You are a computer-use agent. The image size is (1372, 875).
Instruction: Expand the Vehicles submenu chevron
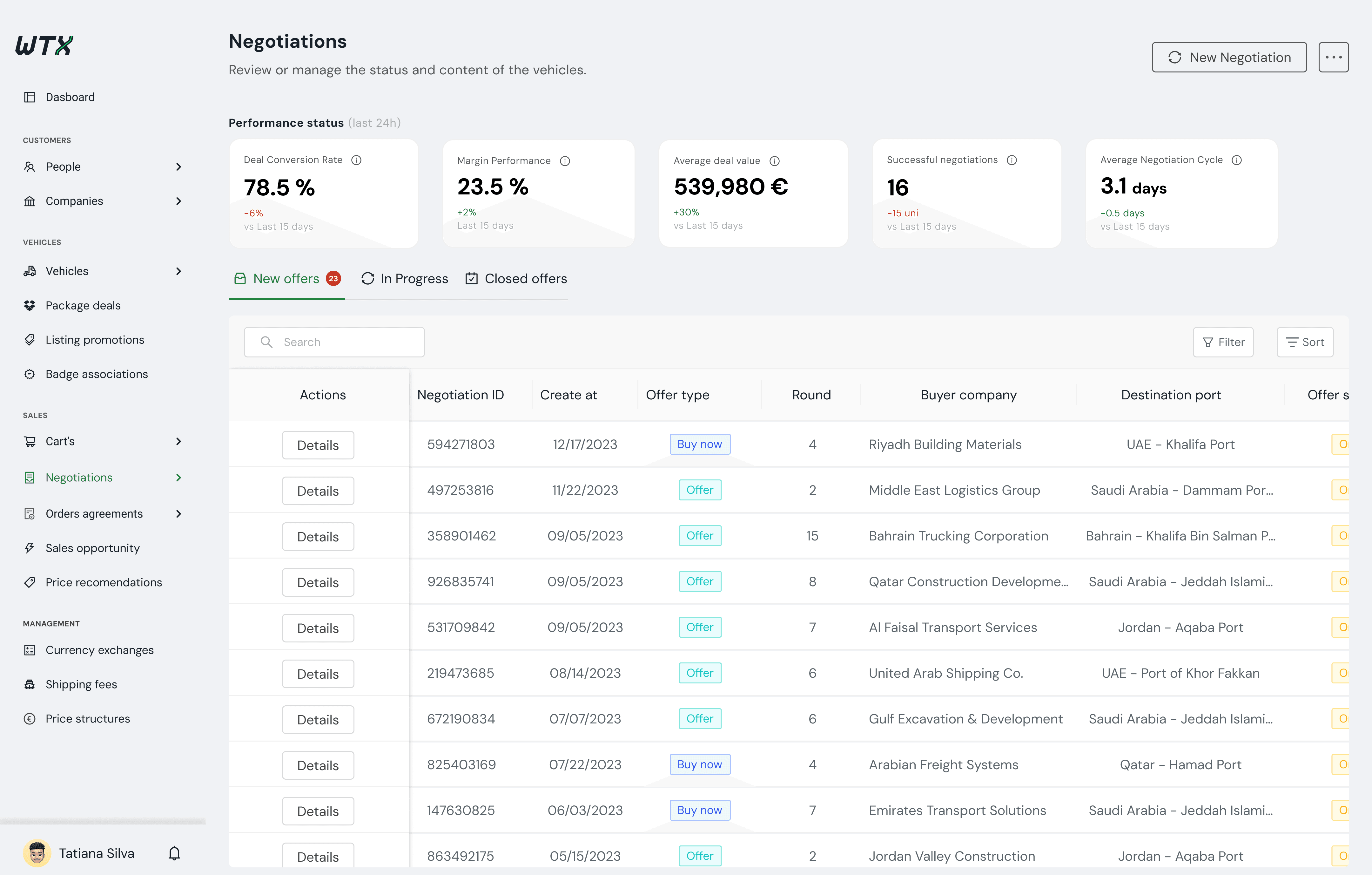pyautogui.click(x=178, y=271)
